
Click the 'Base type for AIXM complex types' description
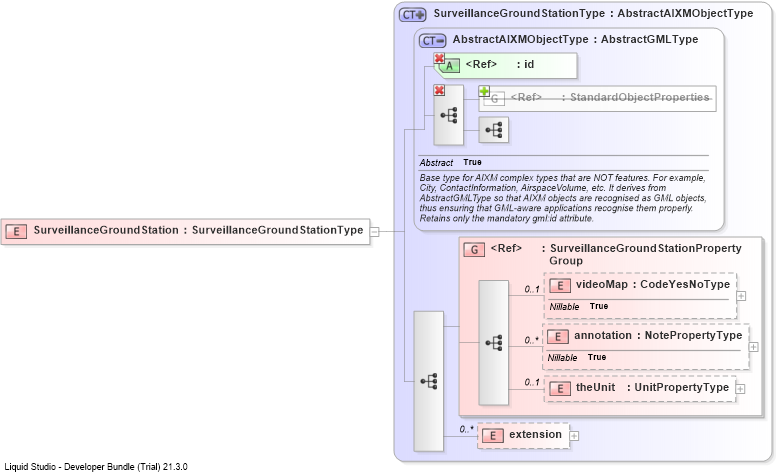563,198
